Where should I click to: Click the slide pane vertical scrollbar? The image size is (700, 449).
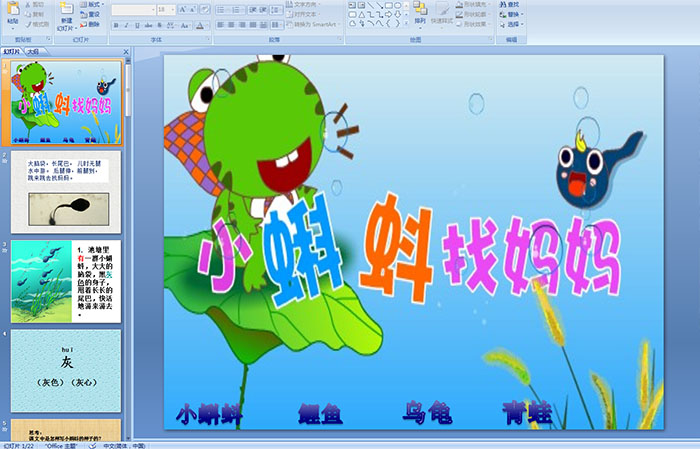(x=128, y=248)
